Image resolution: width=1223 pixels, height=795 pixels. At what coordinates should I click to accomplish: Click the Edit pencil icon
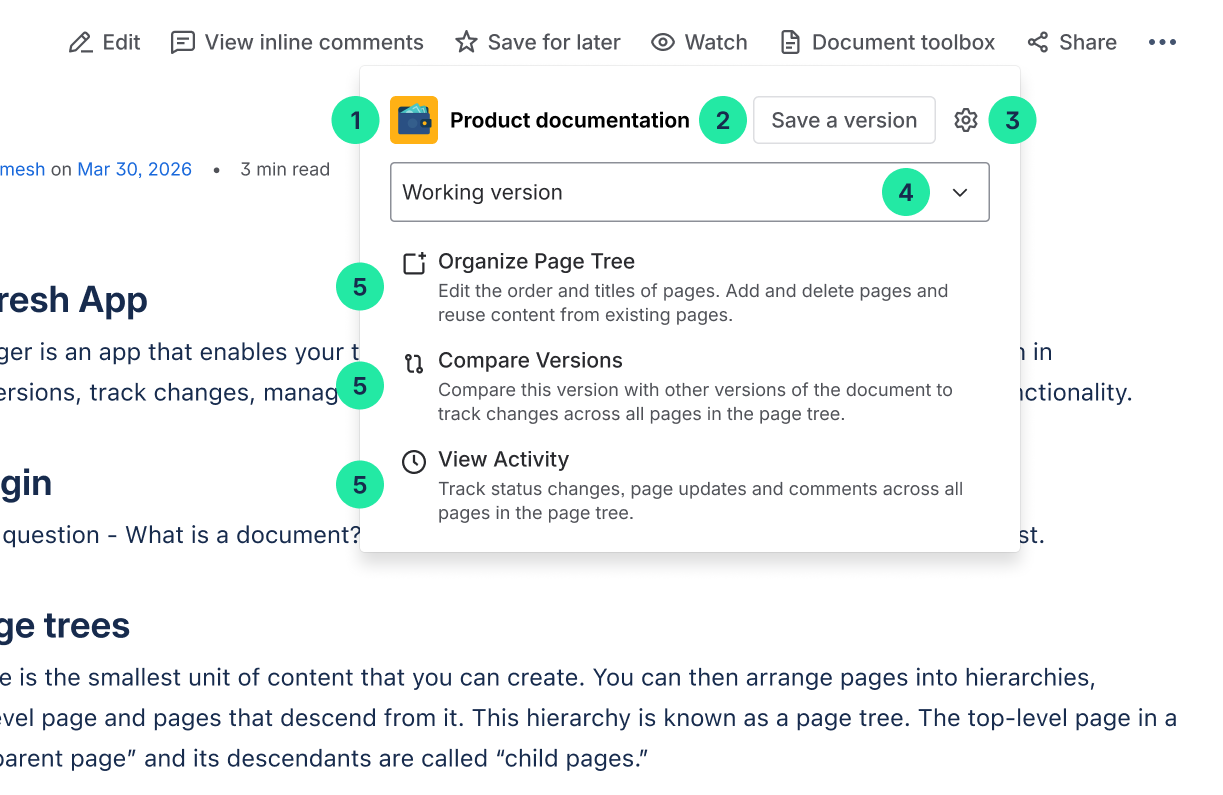click(80, 43)
